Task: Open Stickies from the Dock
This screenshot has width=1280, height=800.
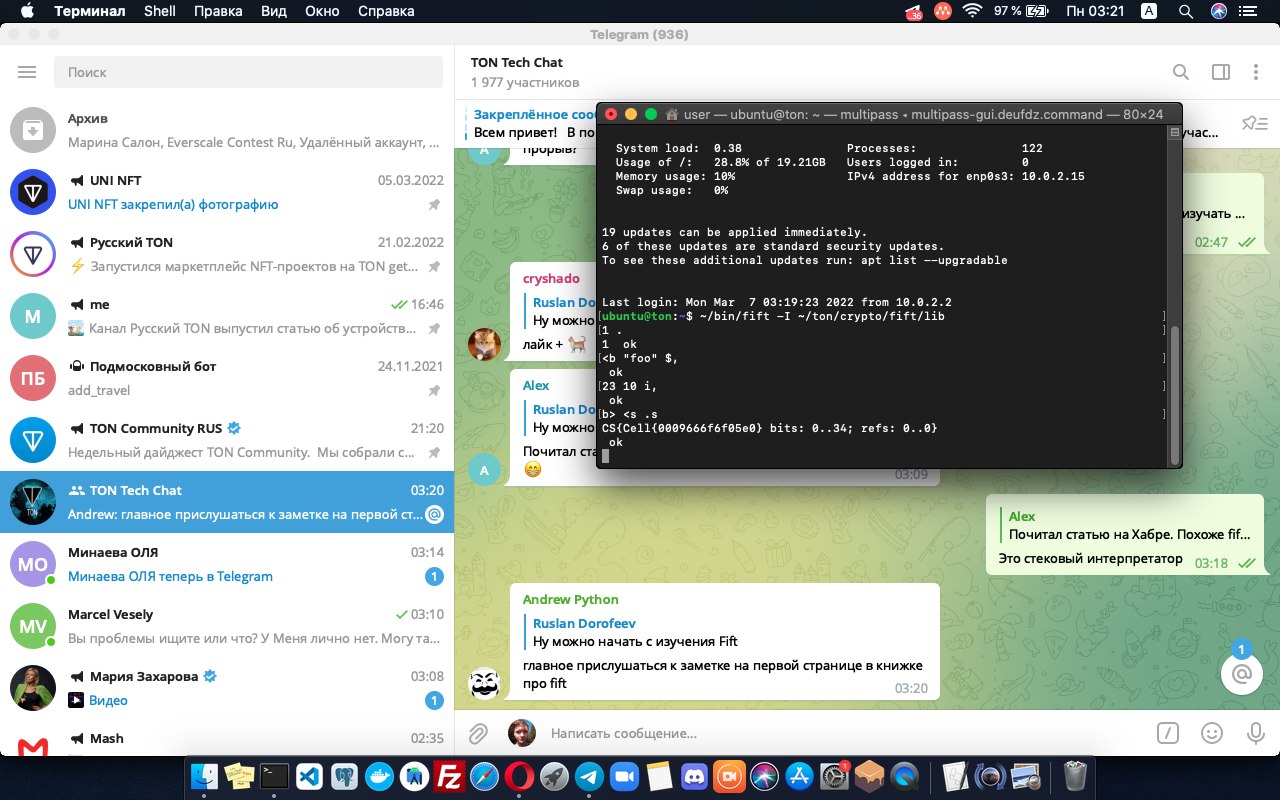Action: click(239, 775)
